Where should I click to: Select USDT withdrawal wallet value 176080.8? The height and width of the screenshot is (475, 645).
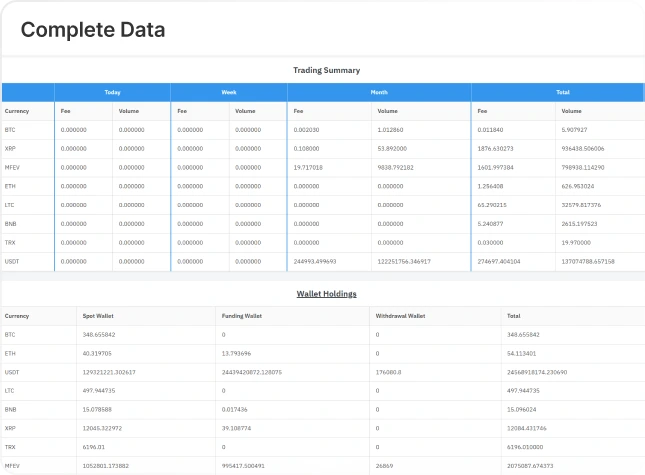[x=388, y=372]
